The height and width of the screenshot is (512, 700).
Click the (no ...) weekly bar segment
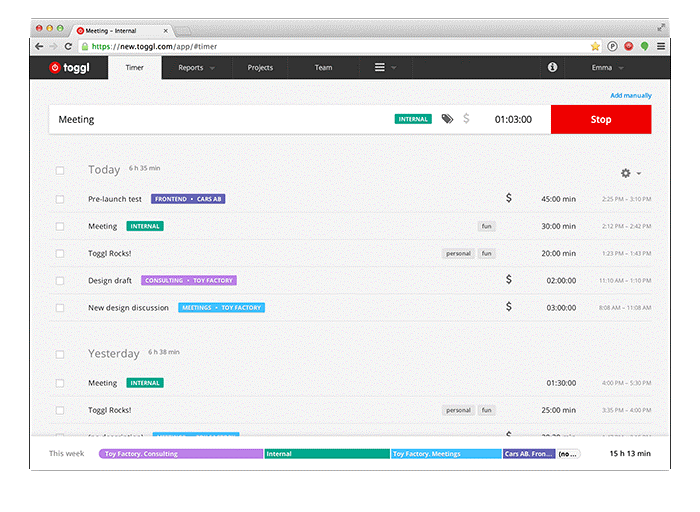pyautogui.click(x=568, y=454)
